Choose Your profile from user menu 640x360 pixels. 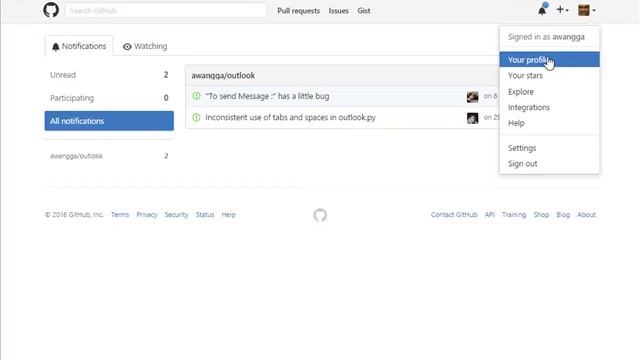[549, 60]
